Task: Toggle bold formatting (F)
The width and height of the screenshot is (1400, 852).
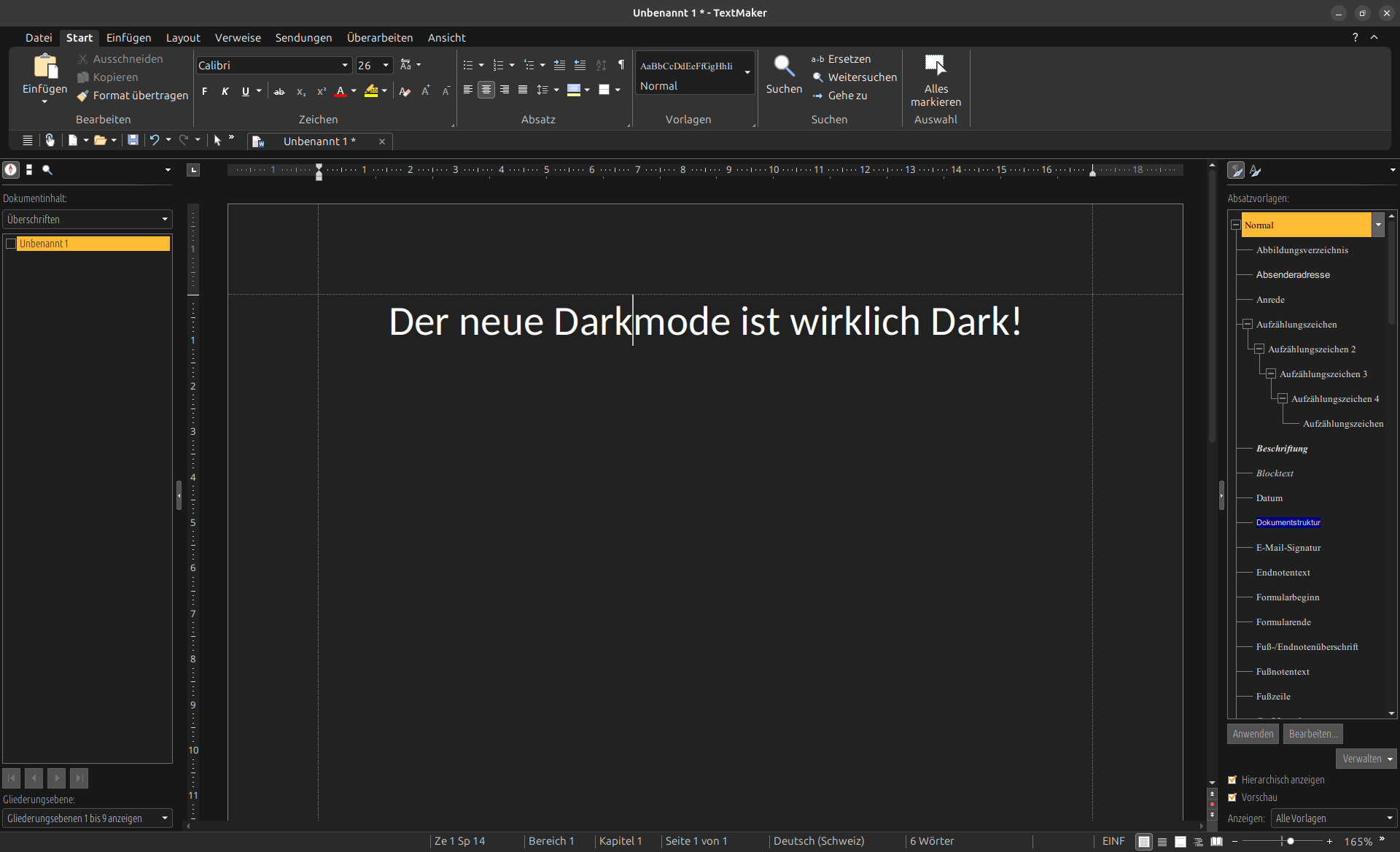Action: (205, 91)
